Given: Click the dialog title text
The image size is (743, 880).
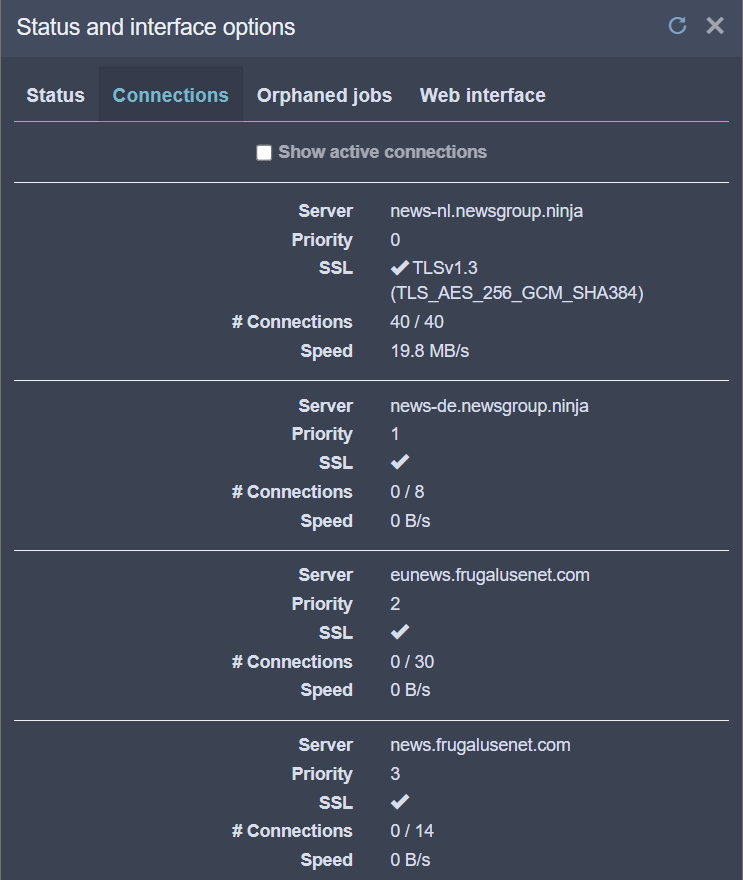Looking at the screenshot, I should 156,27.
